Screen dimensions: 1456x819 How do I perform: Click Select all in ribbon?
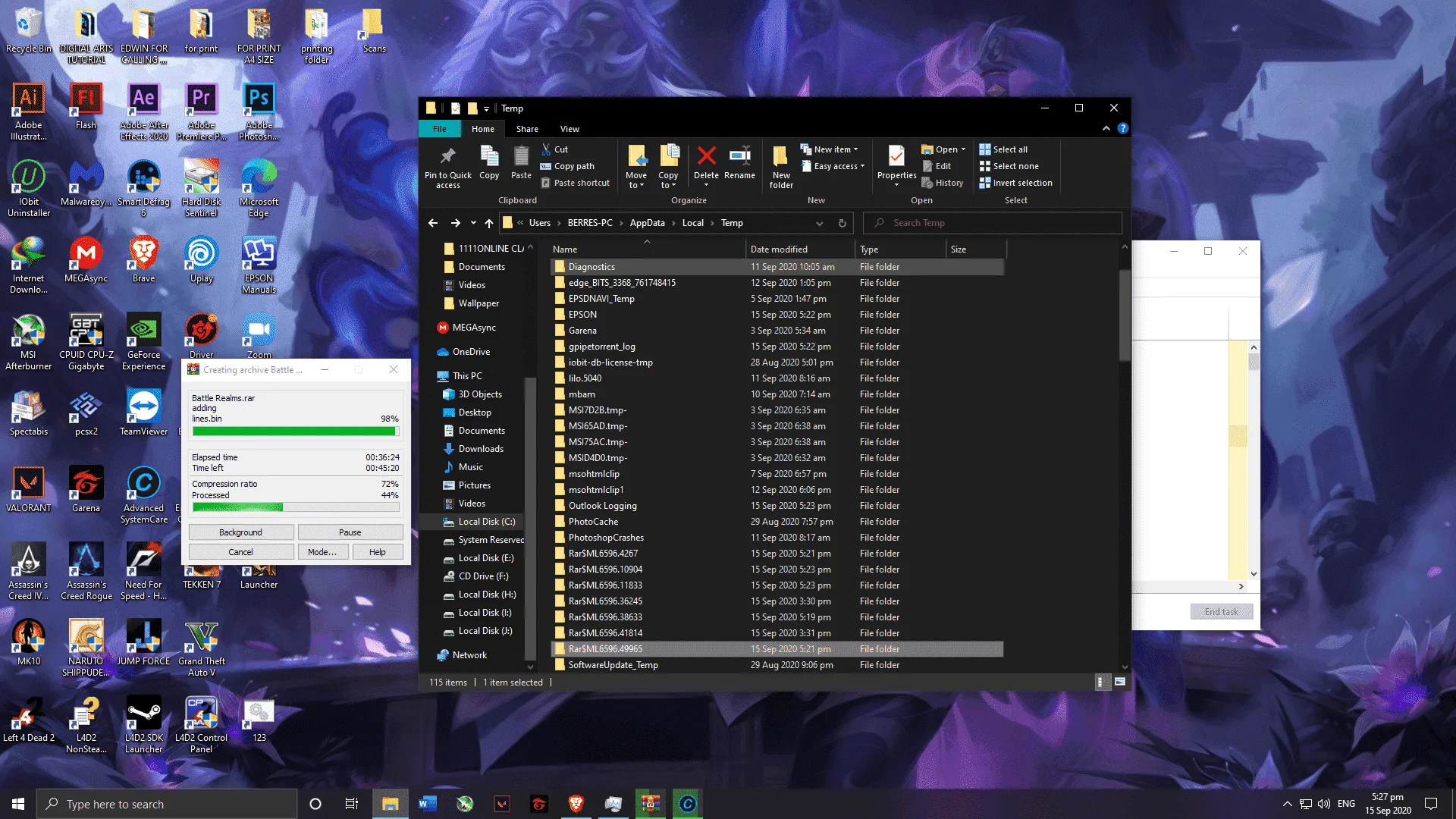[x=1003, y=149]
